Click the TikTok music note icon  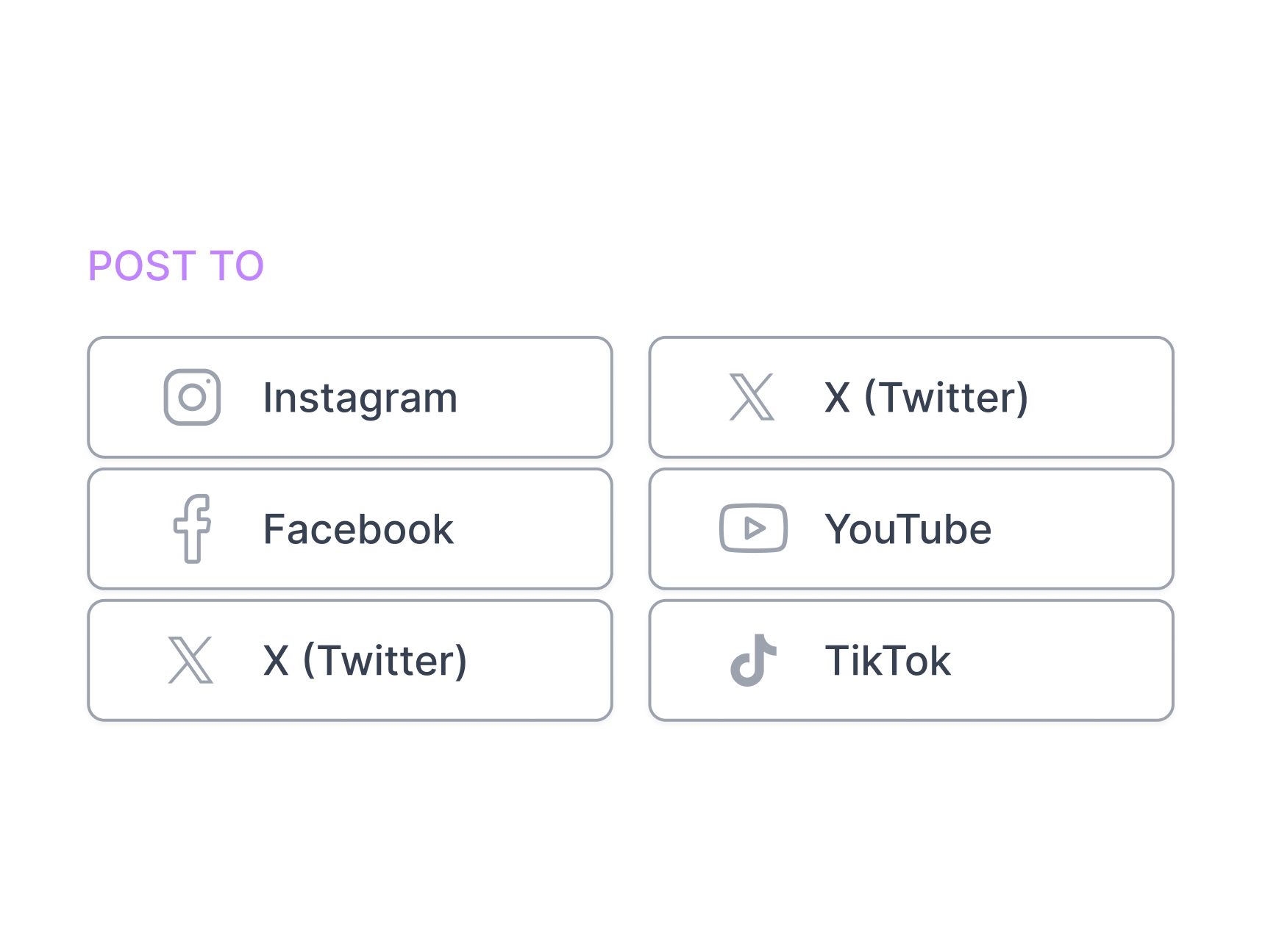click(x=752, y=659)
